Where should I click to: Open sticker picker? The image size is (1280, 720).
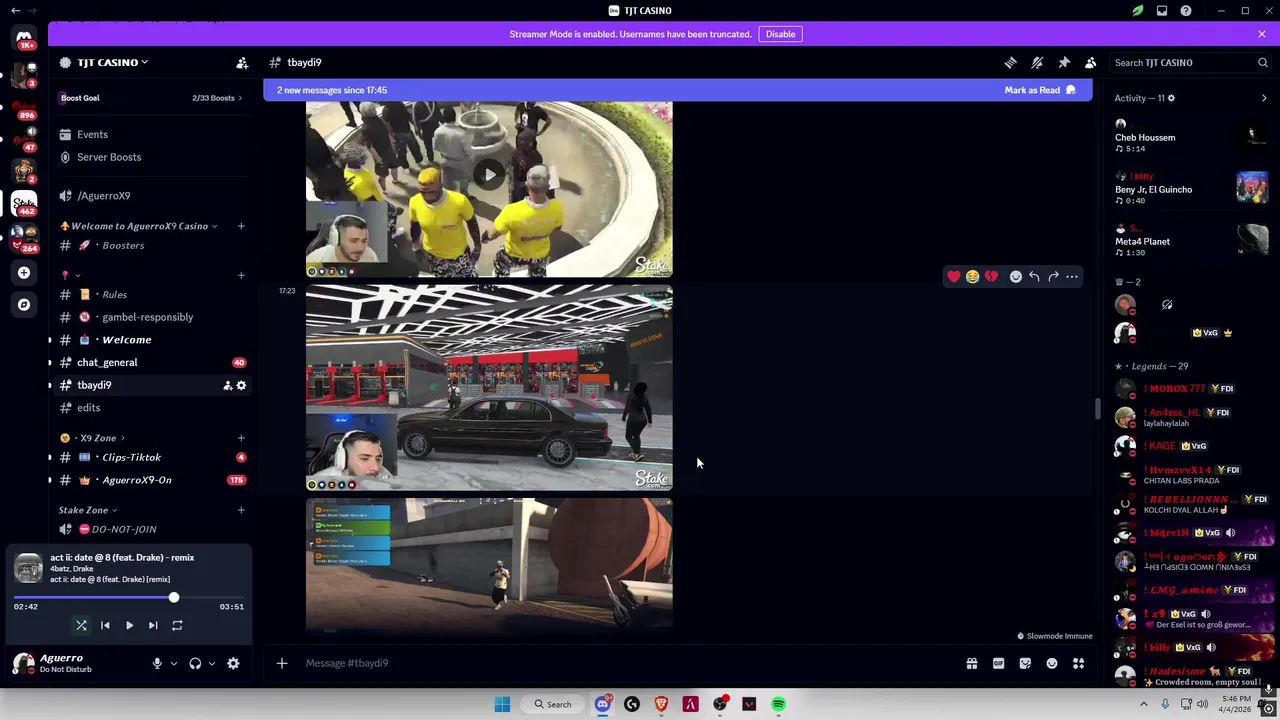pos(1025,663)
